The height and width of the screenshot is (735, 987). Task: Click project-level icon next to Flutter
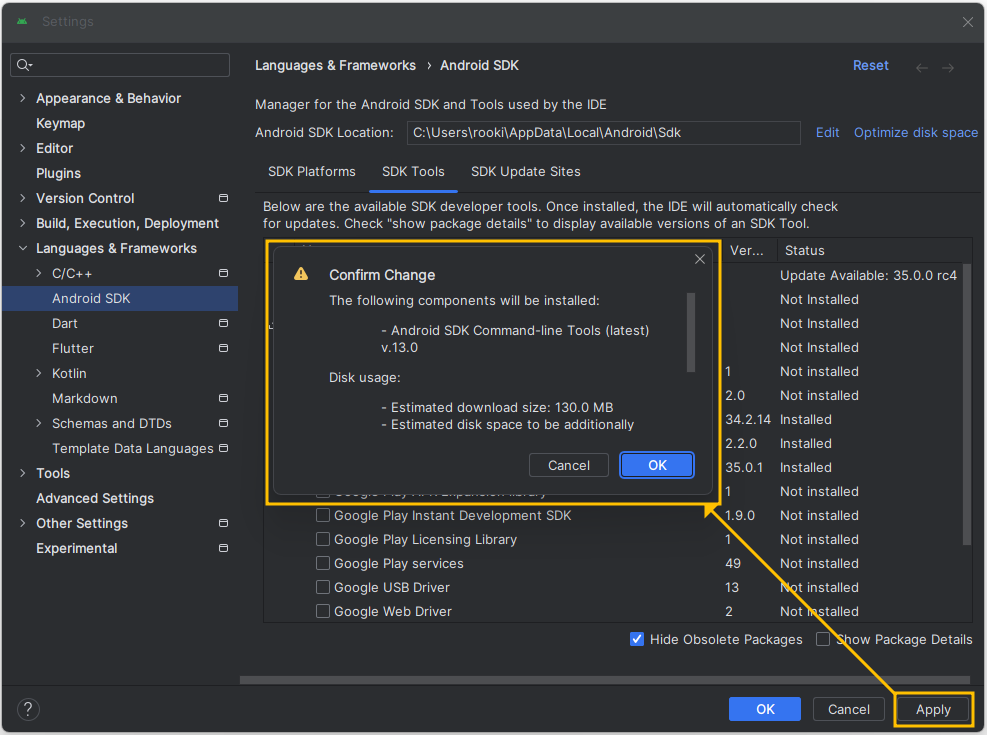[x=223, y=348]
